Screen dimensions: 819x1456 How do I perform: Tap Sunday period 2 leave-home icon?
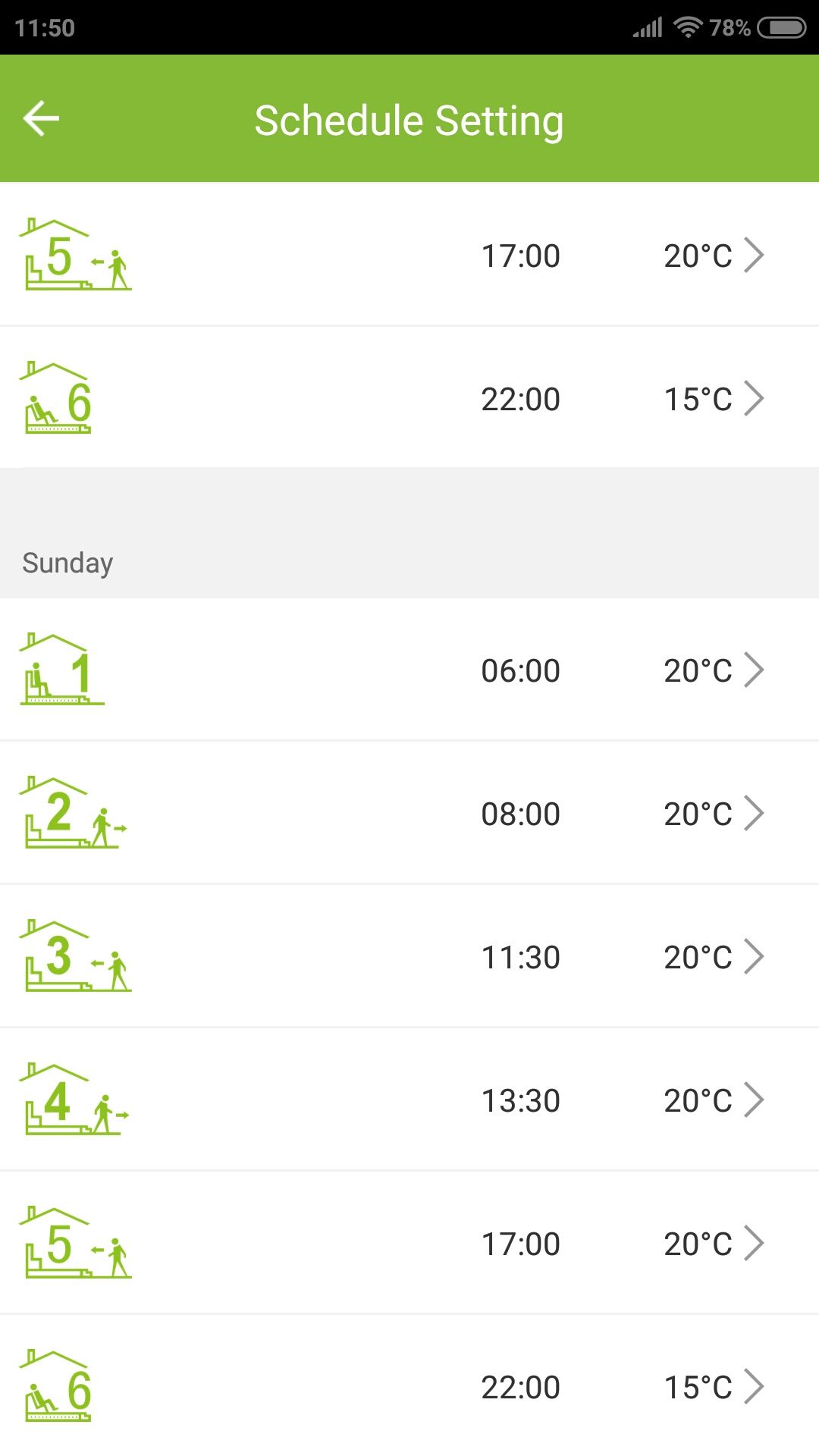pyautogui.click(x=74, y=812)
